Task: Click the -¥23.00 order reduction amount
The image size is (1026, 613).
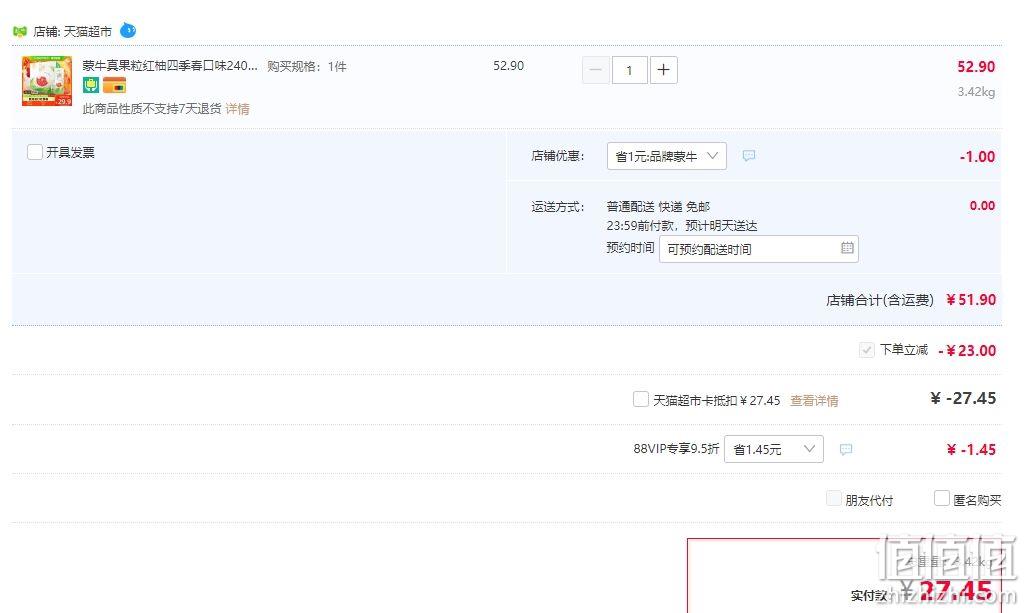Action: [x=967, y=351]
